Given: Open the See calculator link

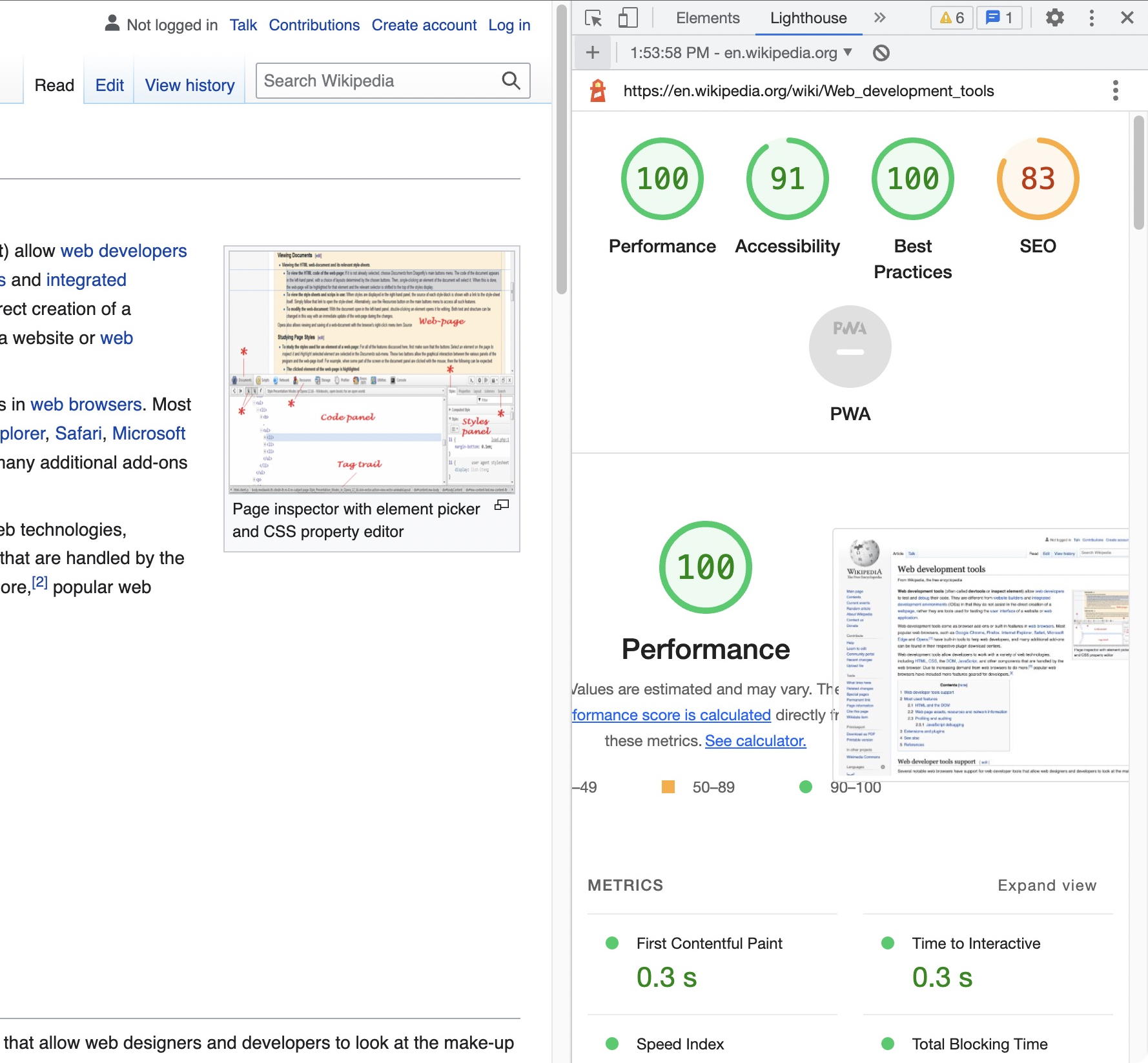Looking at the screenshot, I should 755,741.
